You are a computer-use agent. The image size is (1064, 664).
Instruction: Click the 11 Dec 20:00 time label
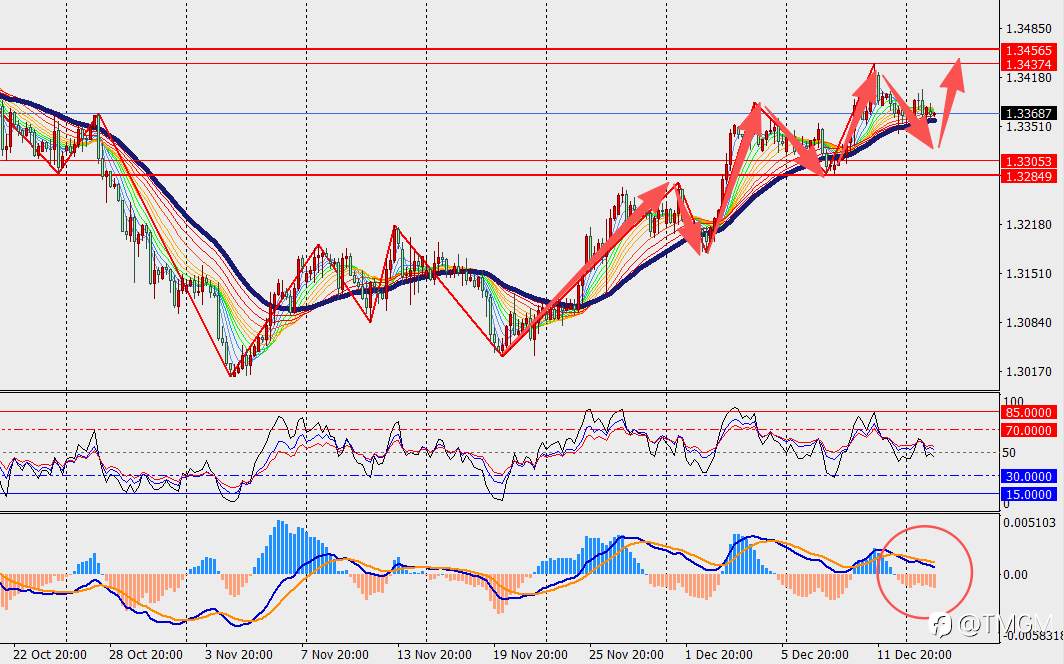click(913, 655)
